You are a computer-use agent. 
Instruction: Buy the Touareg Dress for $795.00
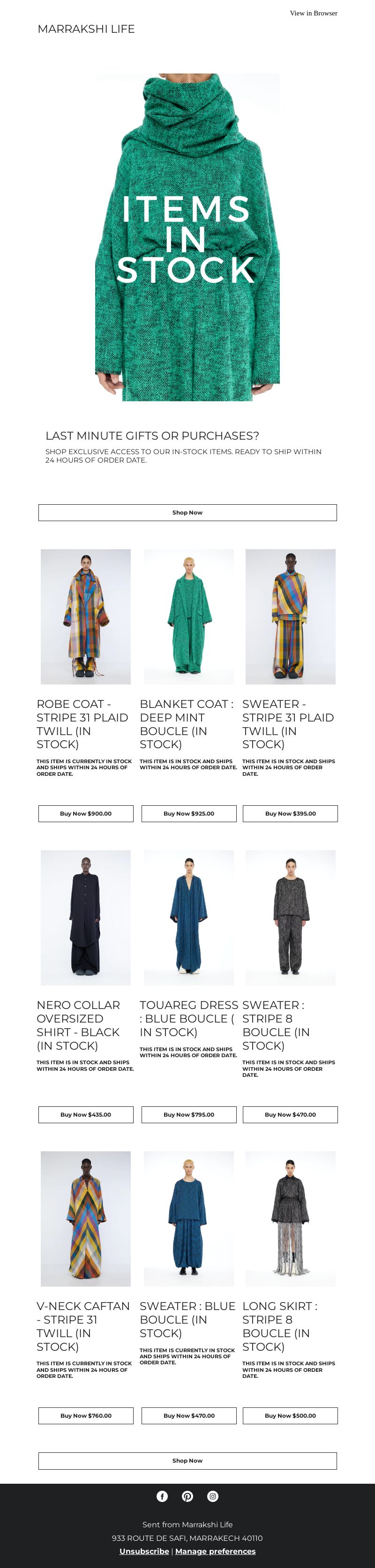point(189,1114)
